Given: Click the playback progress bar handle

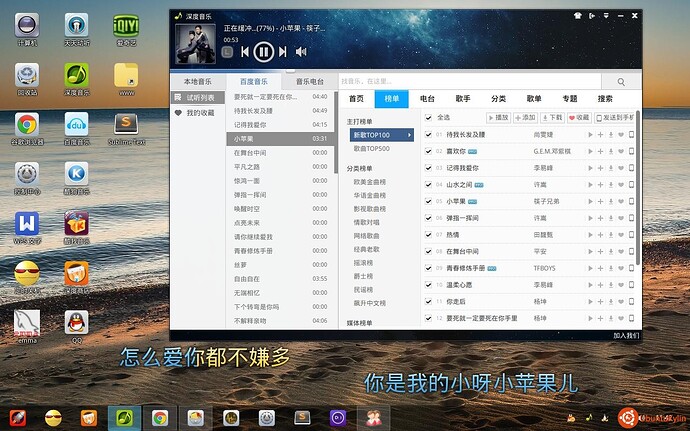Looking at the screenshot, I should 290,71.
